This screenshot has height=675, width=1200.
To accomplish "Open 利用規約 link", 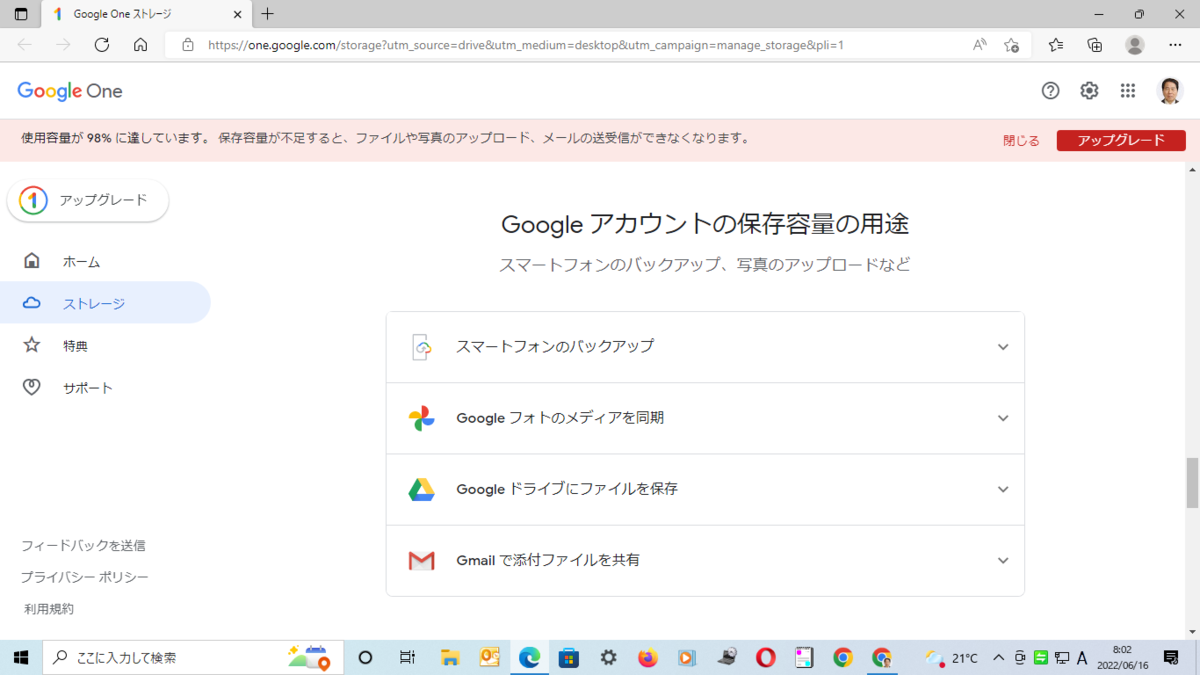I will point(49,609).
